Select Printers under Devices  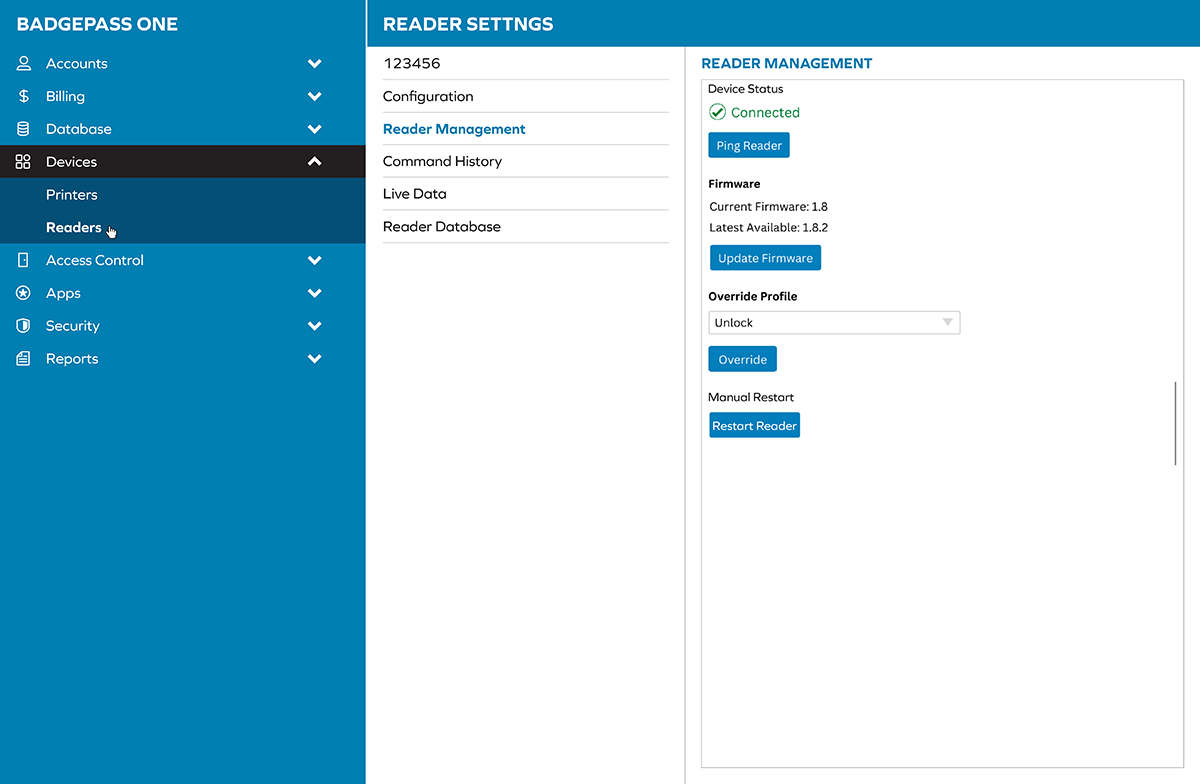(x=72, y=195)
